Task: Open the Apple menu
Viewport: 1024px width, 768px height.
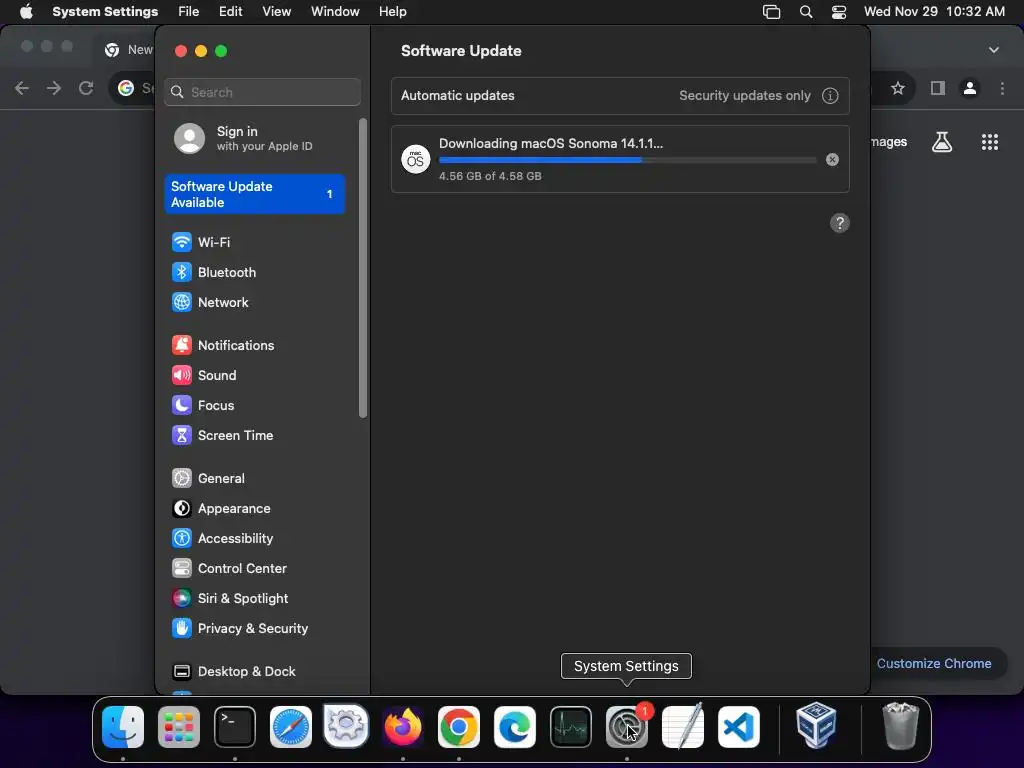Action: (x=25, y=12)
